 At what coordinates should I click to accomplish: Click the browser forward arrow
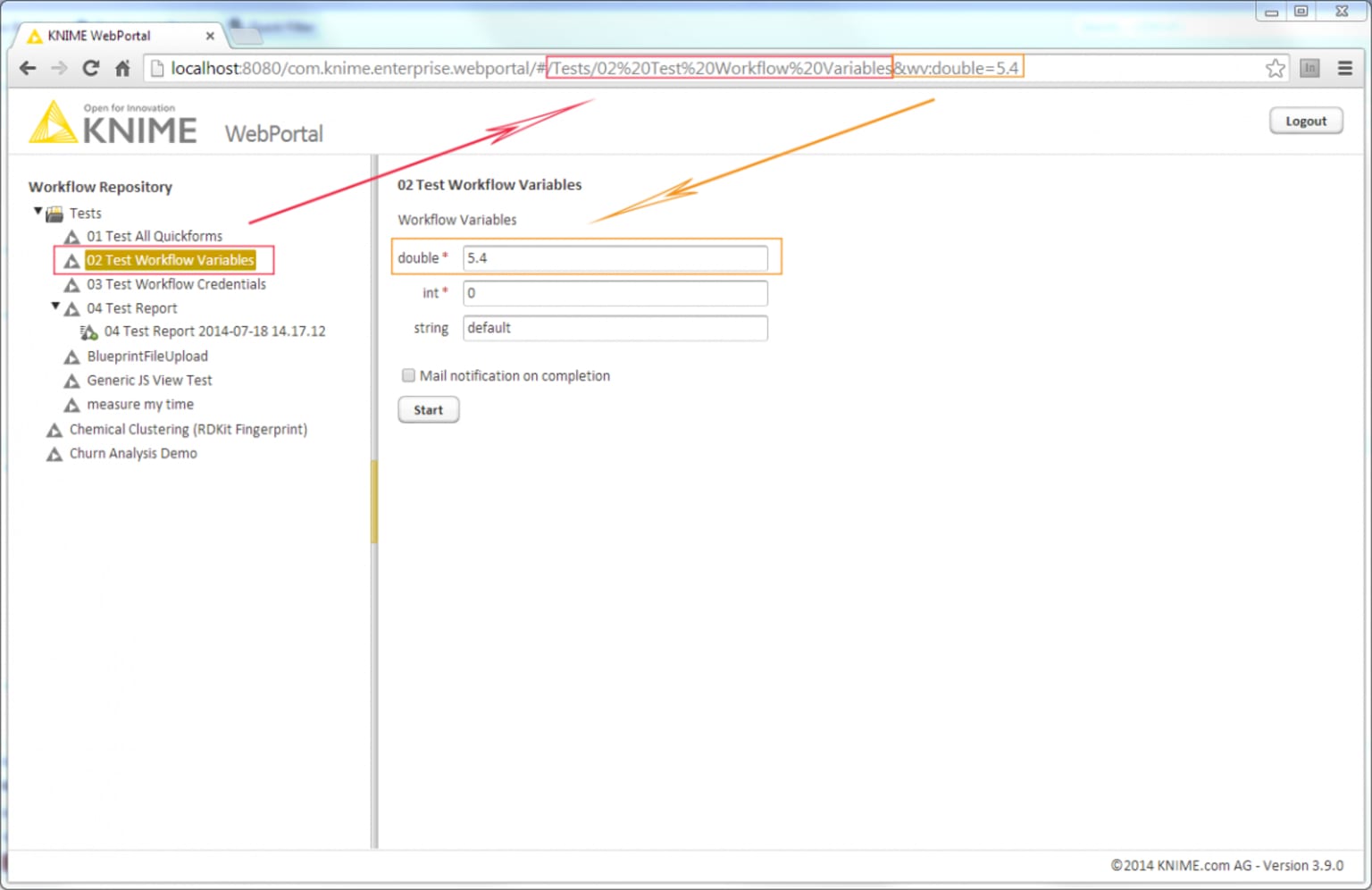coord(59,68)
